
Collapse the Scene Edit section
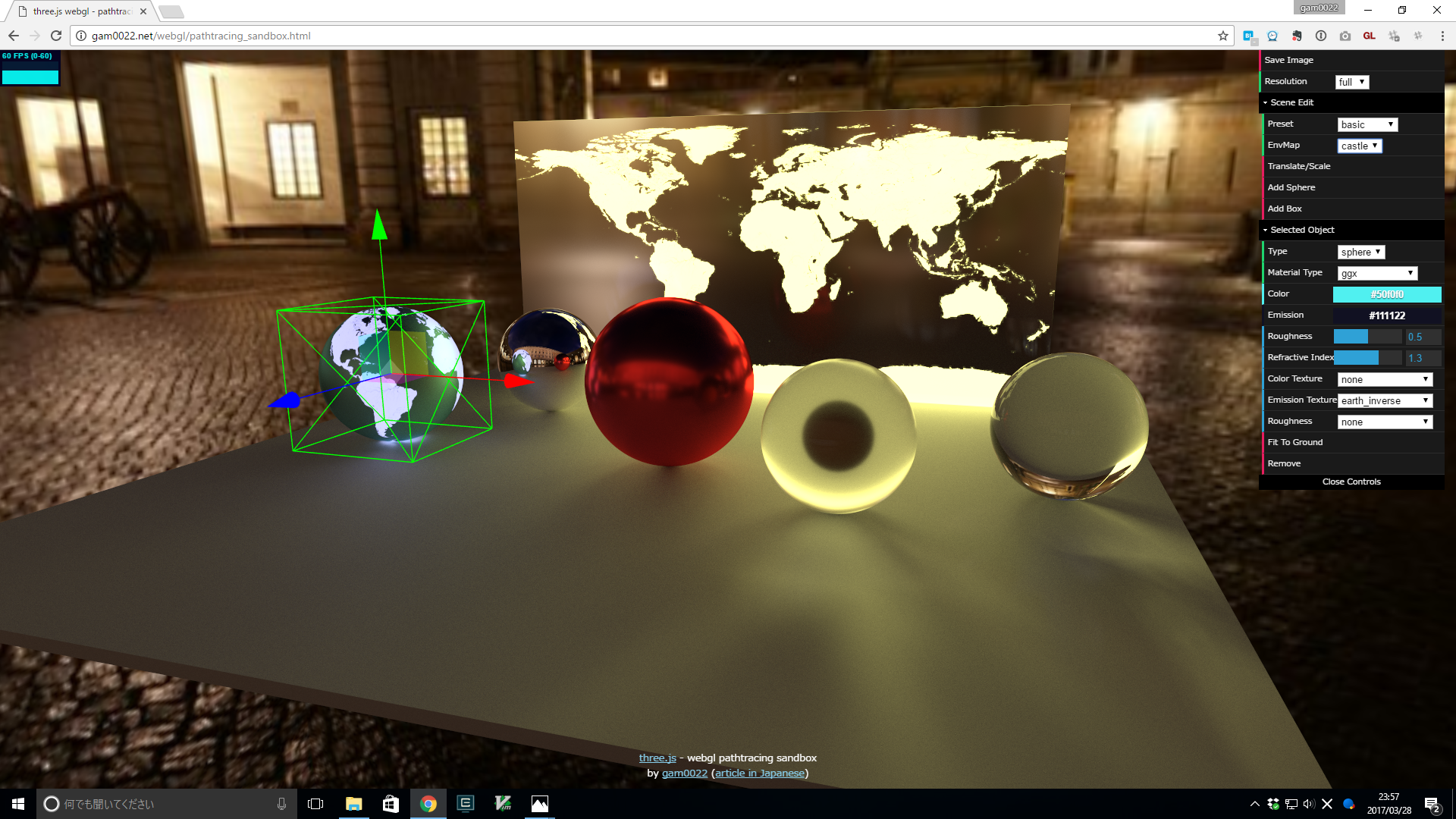click(x=1291, y=102)
